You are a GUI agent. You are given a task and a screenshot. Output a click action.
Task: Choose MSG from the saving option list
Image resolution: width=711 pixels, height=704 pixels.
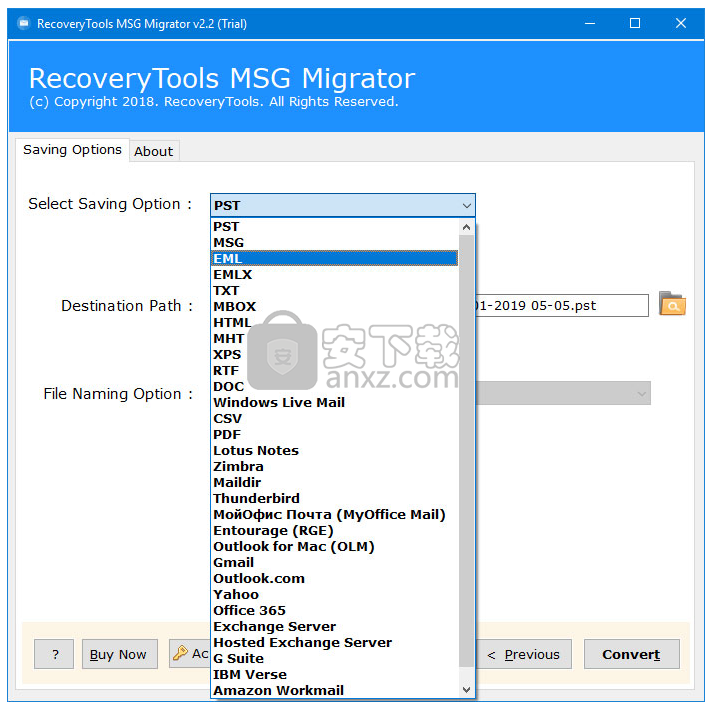[335, 242]
